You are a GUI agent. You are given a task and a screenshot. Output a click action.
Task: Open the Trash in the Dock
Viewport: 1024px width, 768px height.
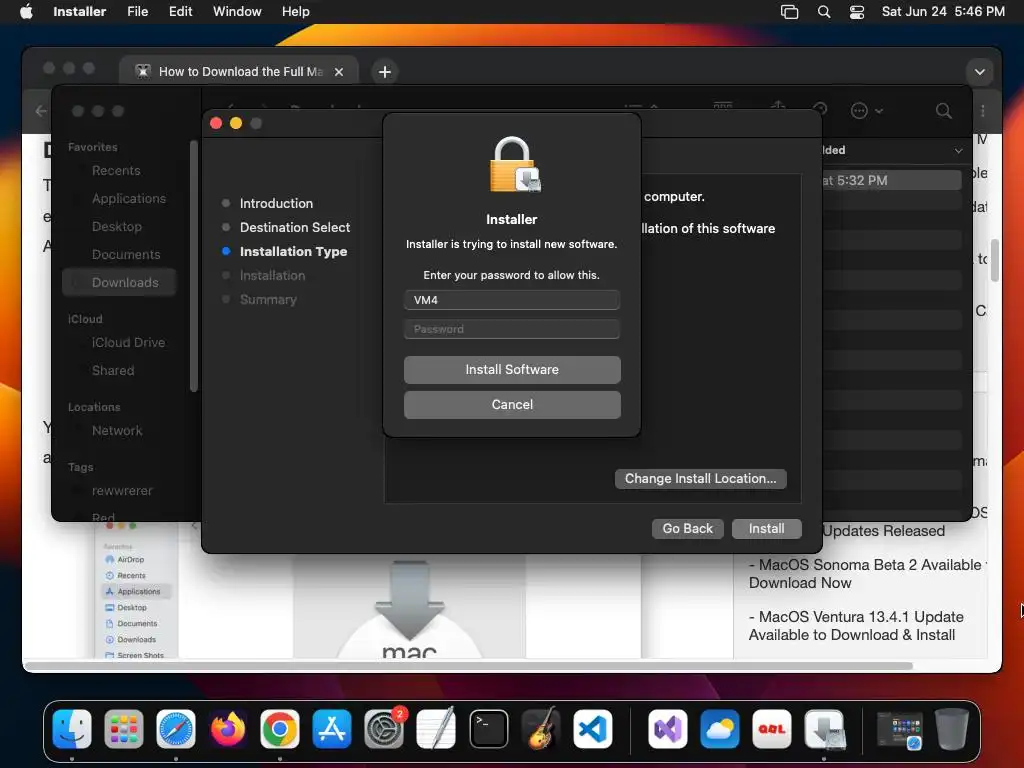(952, 728)
